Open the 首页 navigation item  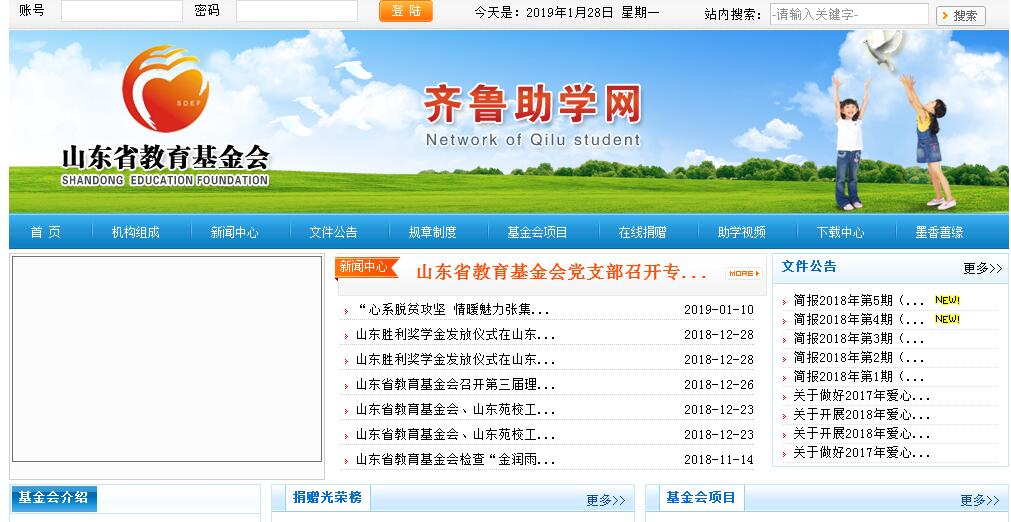(x=45, y=232)
